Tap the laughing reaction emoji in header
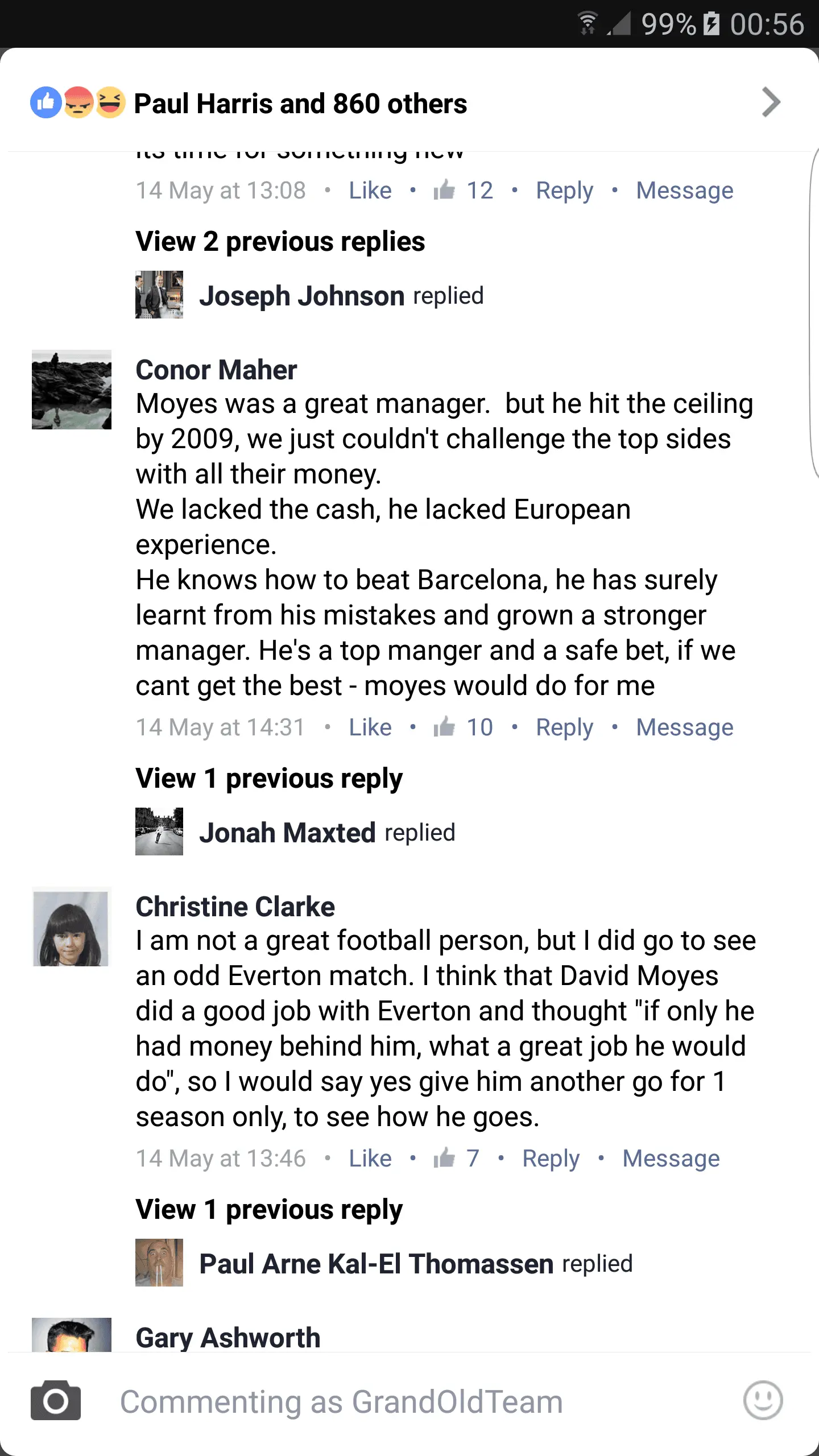 (110, 103)
